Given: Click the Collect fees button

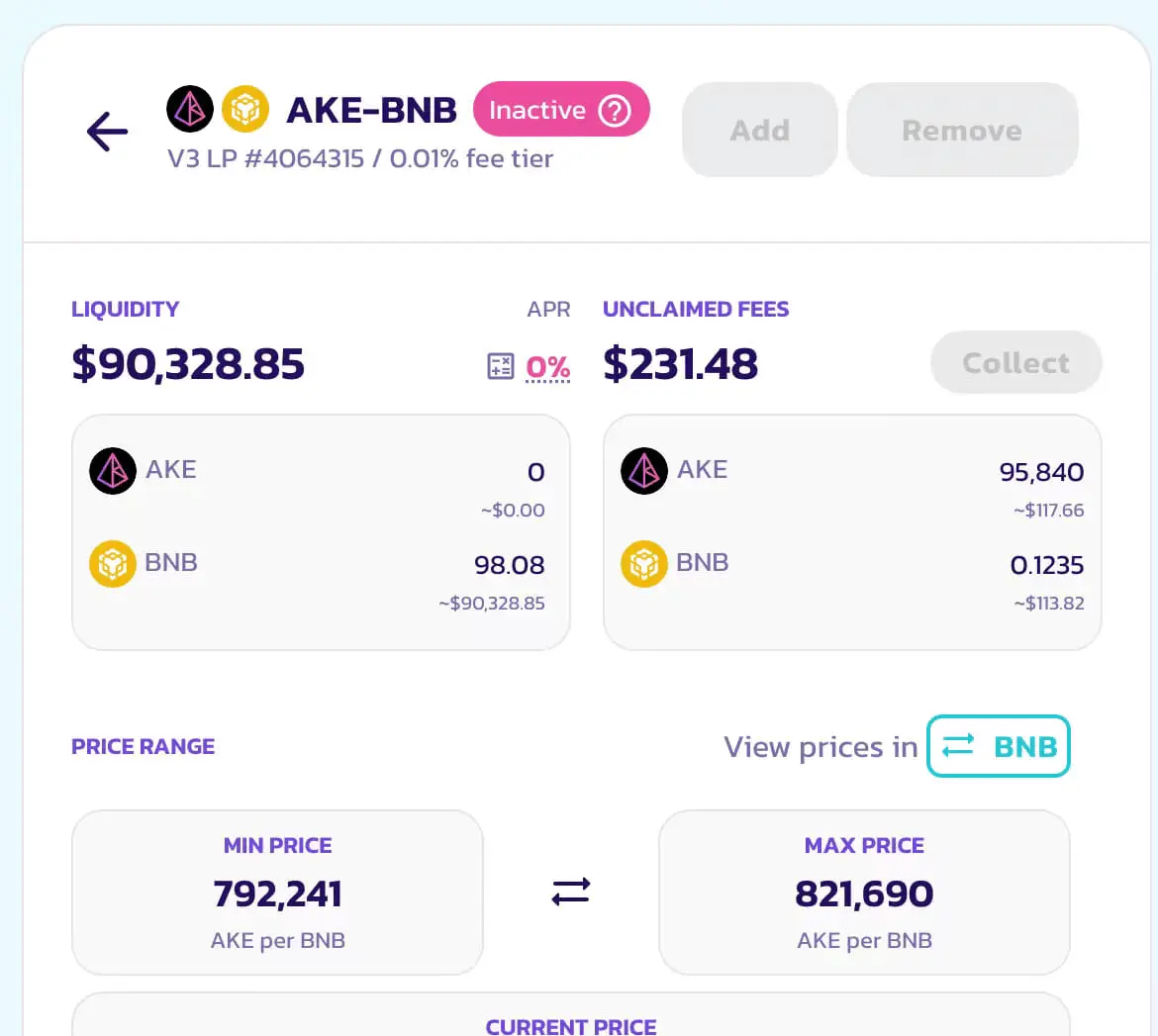Looking at the screenshot, I should tap(1016, 362).
